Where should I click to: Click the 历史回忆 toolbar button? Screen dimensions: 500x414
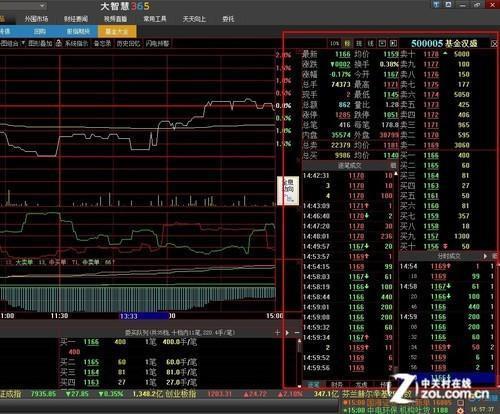[x=128, y=43]
